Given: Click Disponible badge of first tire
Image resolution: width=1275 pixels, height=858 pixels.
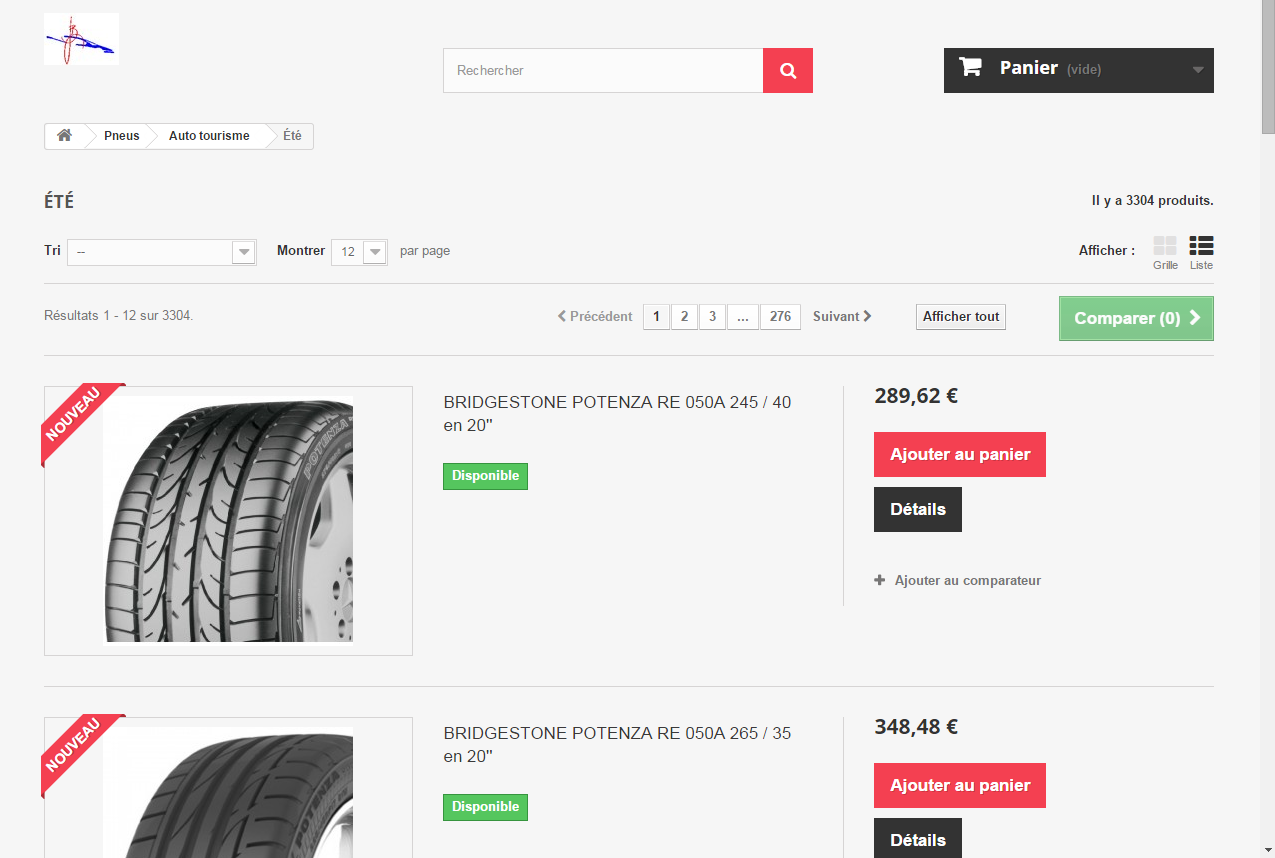Looking at the screenshot, I should (485, 476).
